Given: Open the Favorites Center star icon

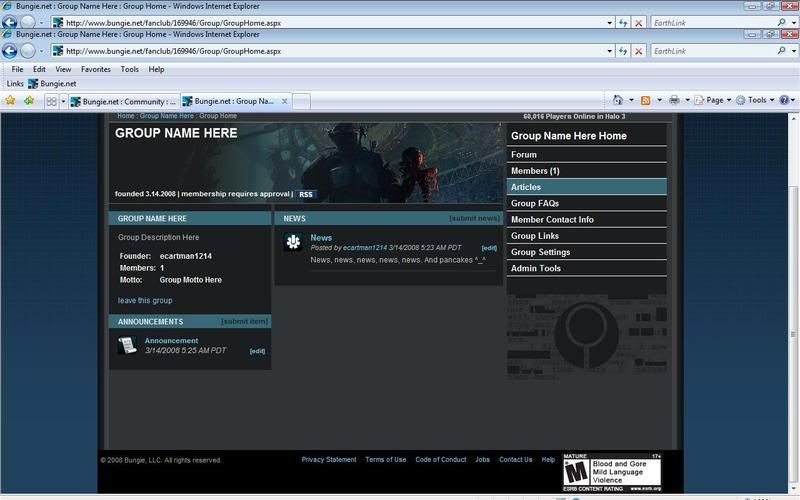Looking at the screenshot, I should coord(11,101).
